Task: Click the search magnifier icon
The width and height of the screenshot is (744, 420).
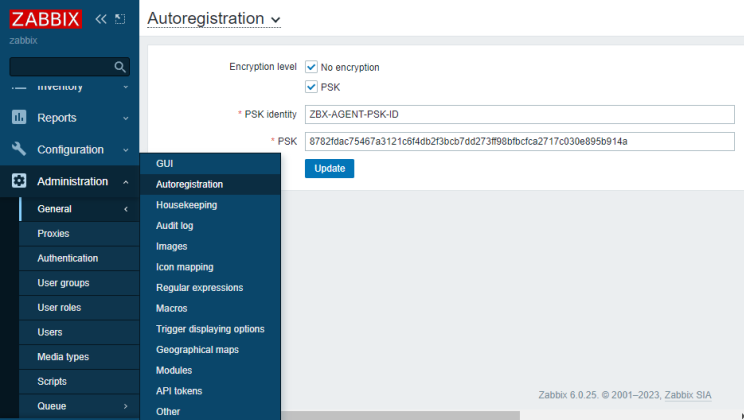Action: 120,67
